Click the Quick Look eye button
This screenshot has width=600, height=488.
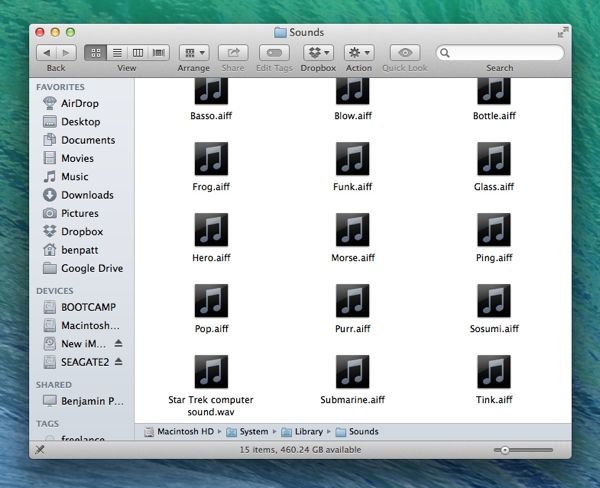pyautogui.click(x=405, y=53)
